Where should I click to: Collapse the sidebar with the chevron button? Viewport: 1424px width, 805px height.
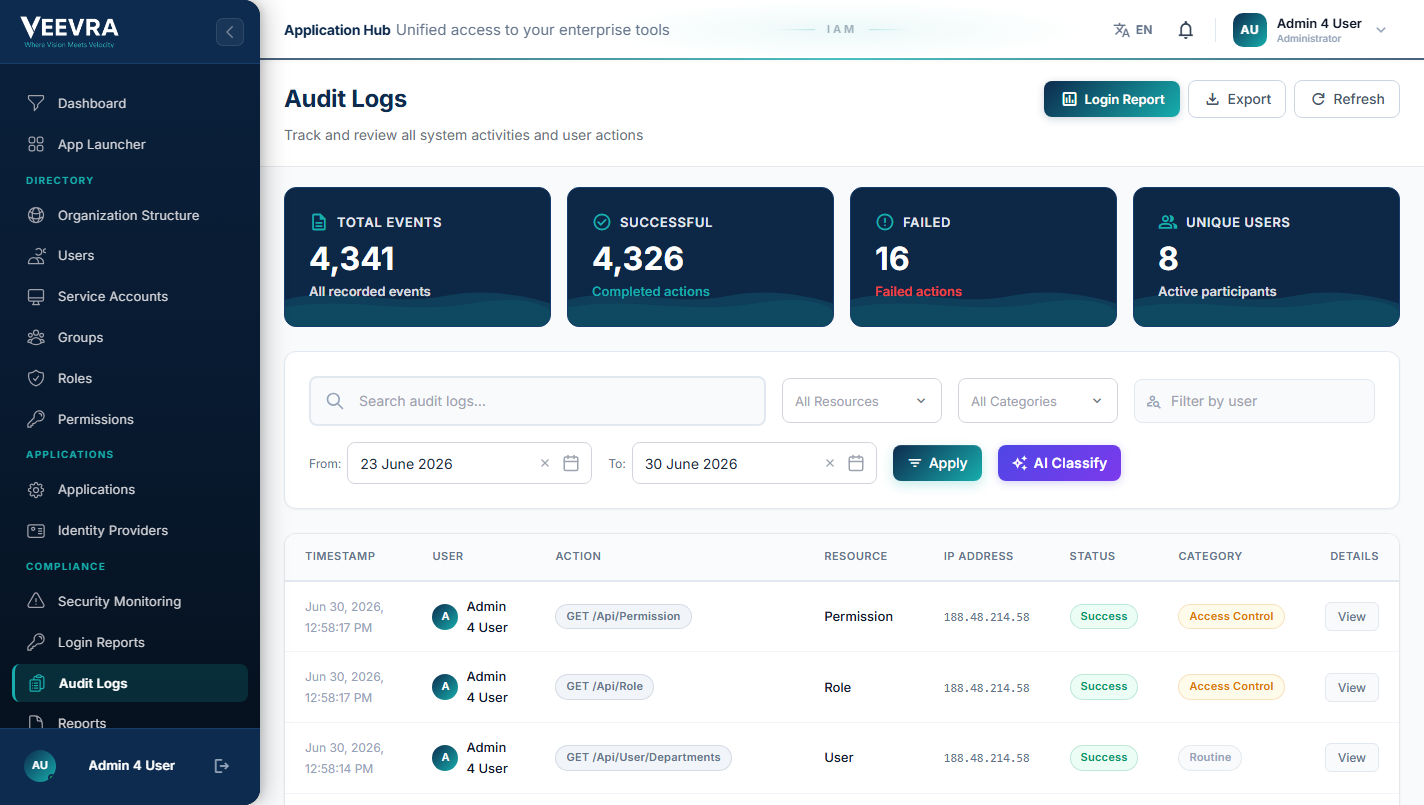pos(230,32)
